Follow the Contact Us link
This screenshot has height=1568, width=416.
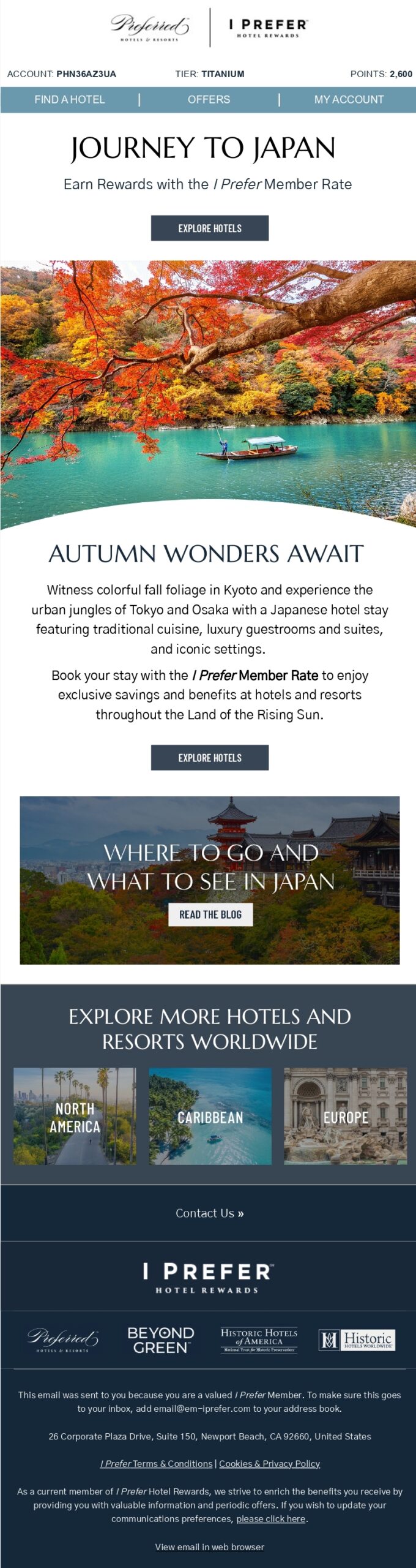pos(209,1213)
